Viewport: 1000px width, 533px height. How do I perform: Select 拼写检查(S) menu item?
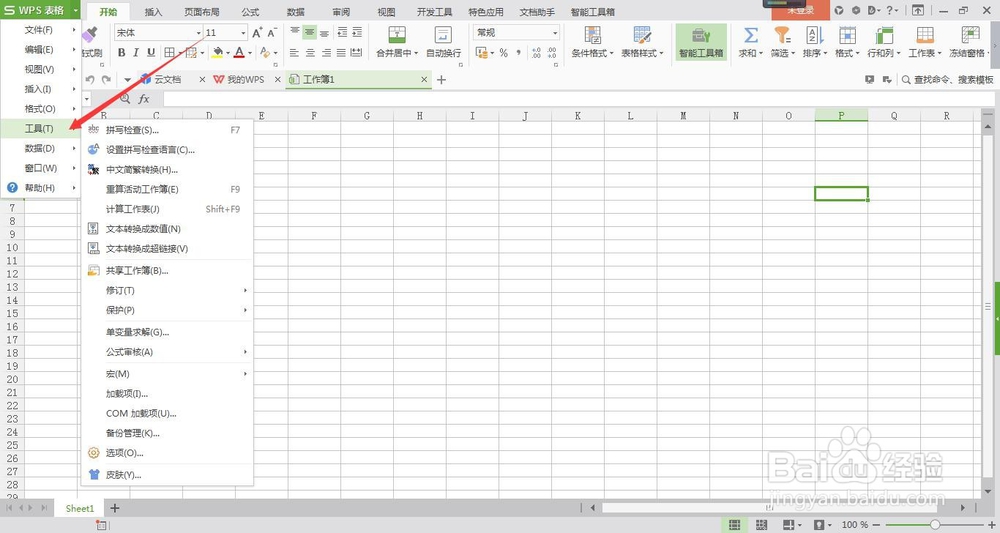click(x=167, y=130)
